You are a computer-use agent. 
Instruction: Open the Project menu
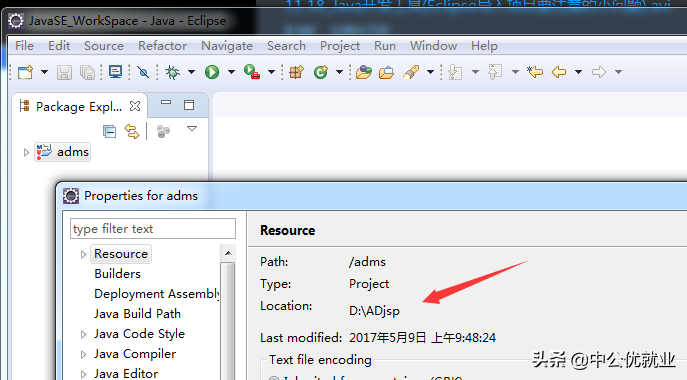(340, 46)
